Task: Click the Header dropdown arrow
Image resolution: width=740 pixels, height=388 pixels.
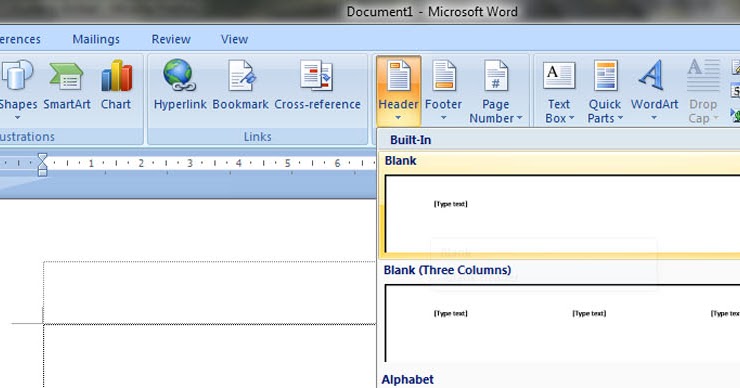Action: pyautogui.click(x=398, y=118)
